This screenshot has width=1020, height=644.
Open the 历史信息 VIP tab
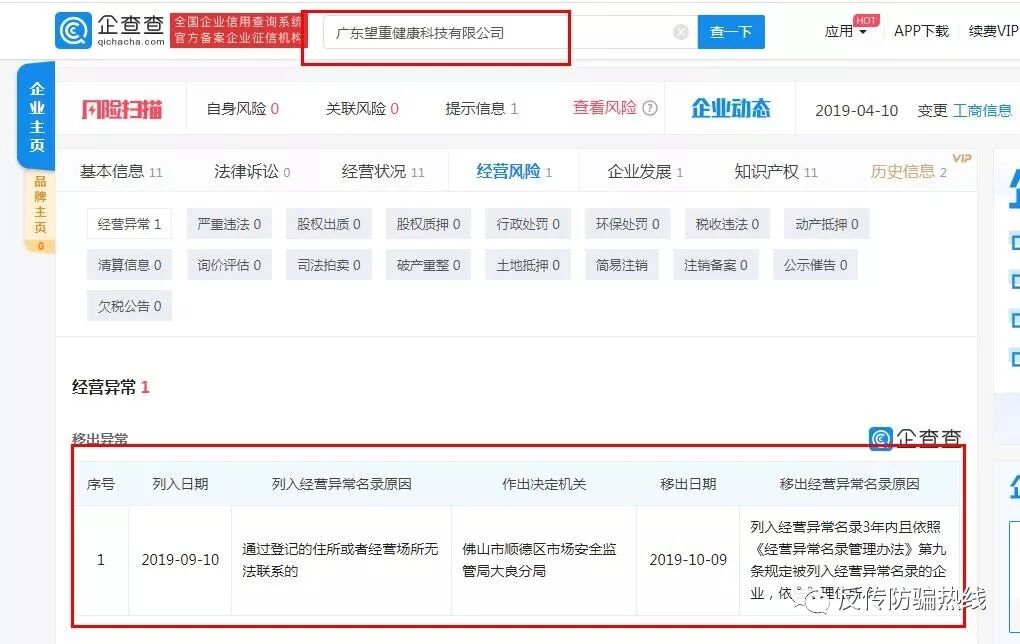909,172
